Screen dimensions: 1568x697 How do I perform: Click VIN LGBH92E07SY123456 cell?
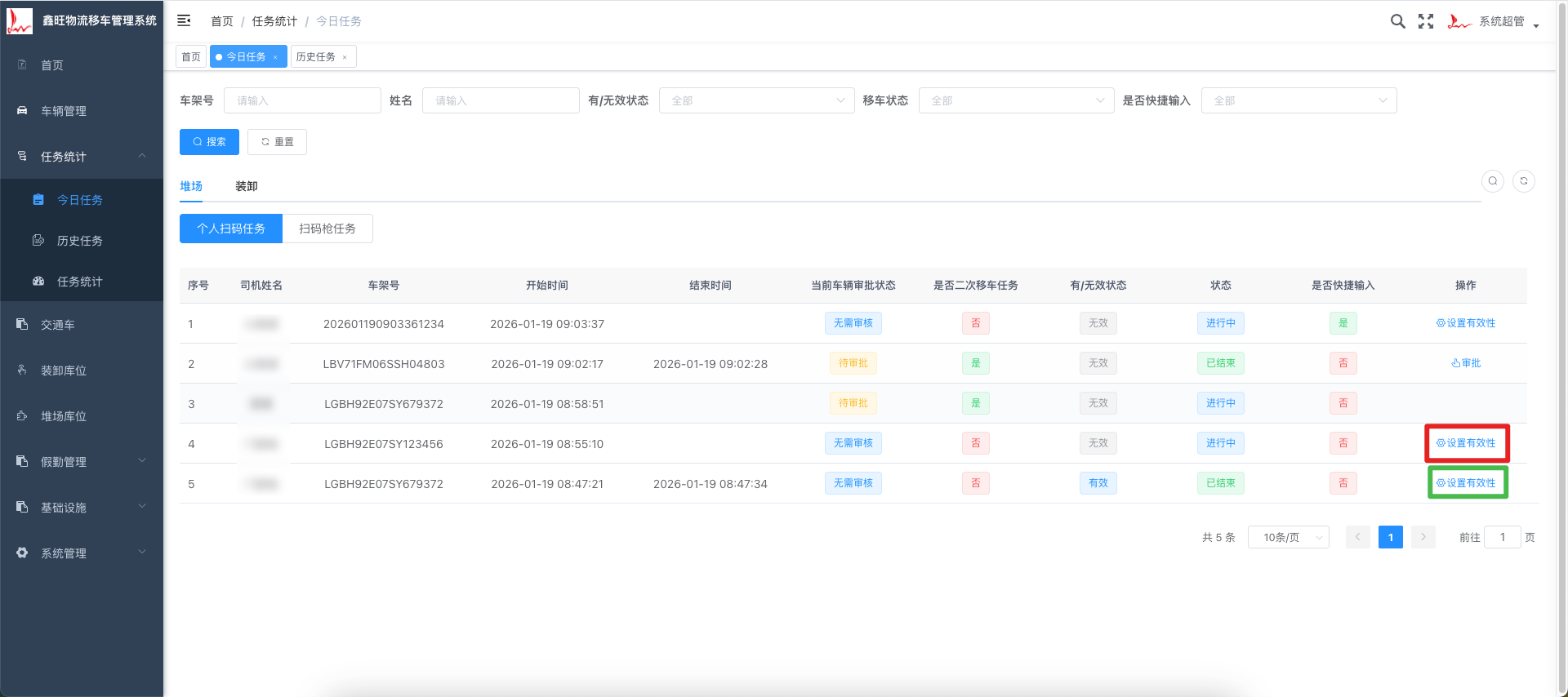[x=384, y=444]
